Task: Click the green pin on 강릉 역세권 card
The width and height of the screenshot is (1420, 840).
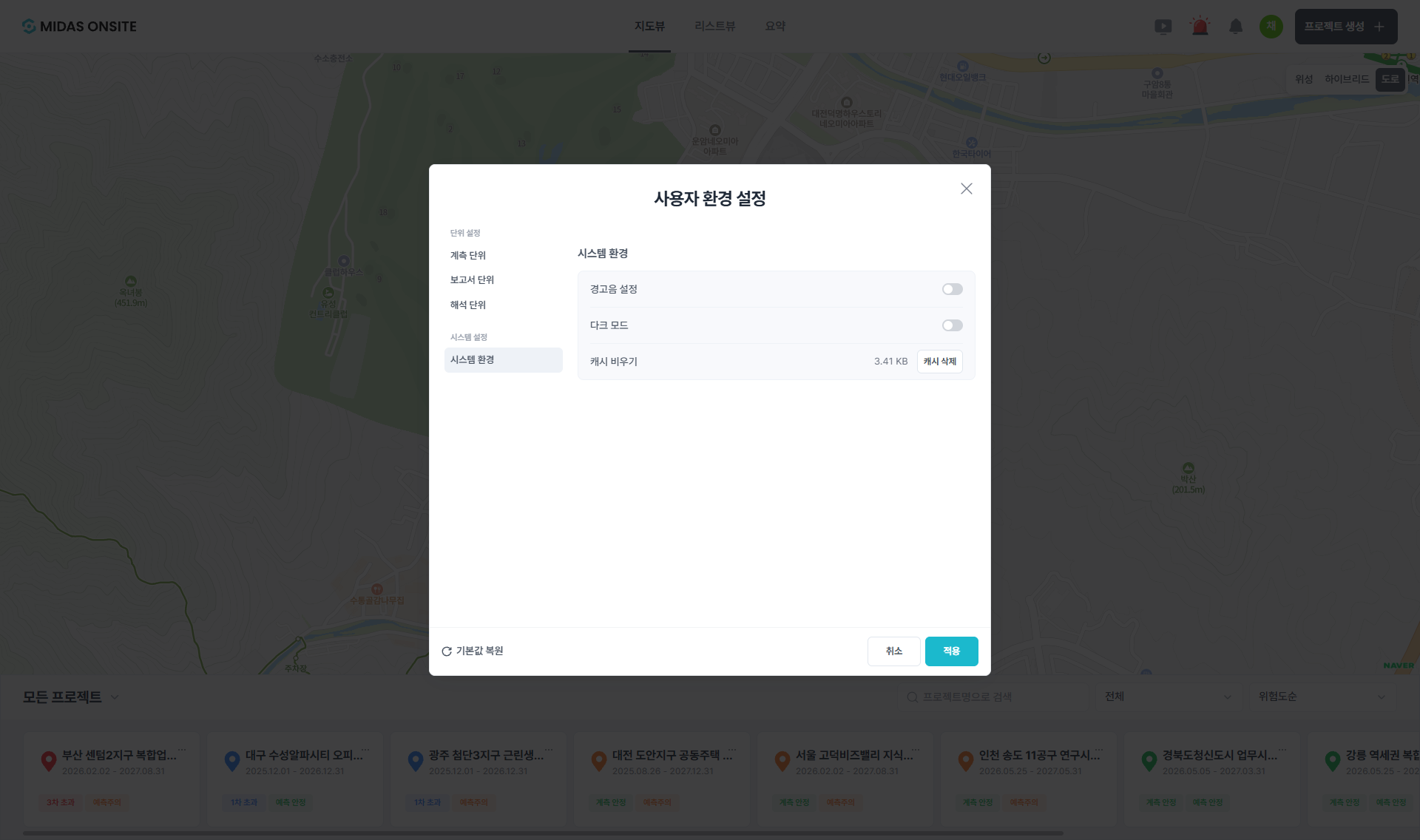Action: pos(1333,762)
